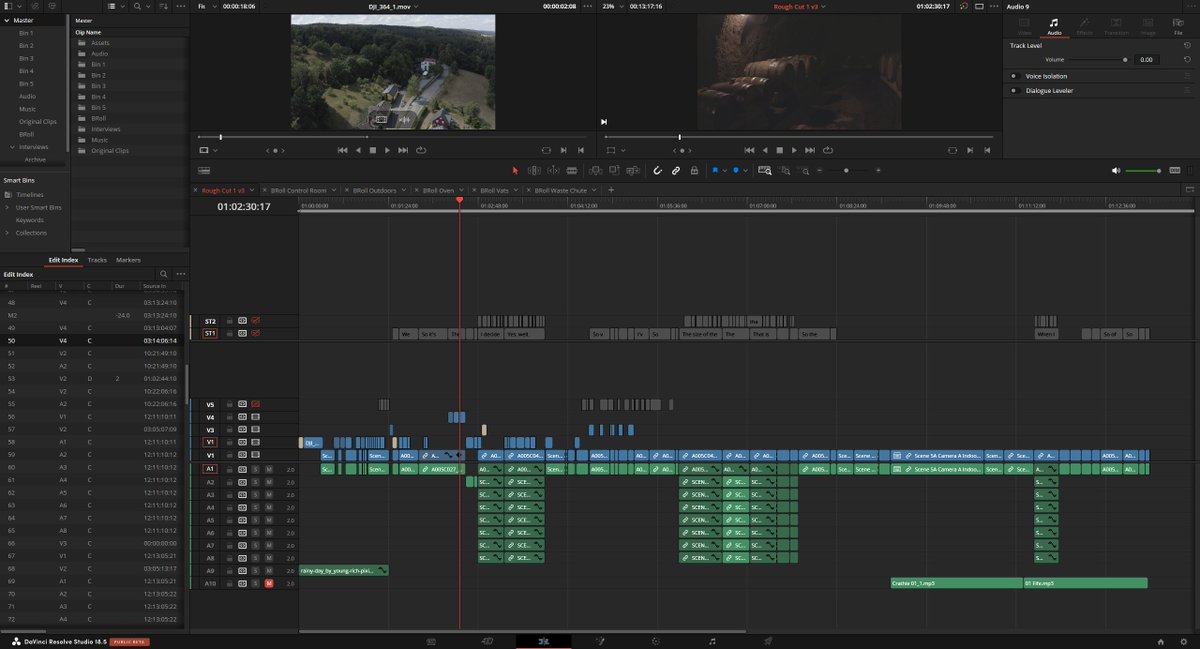Select the Blade Edit Mode tool

pos(572,170)
